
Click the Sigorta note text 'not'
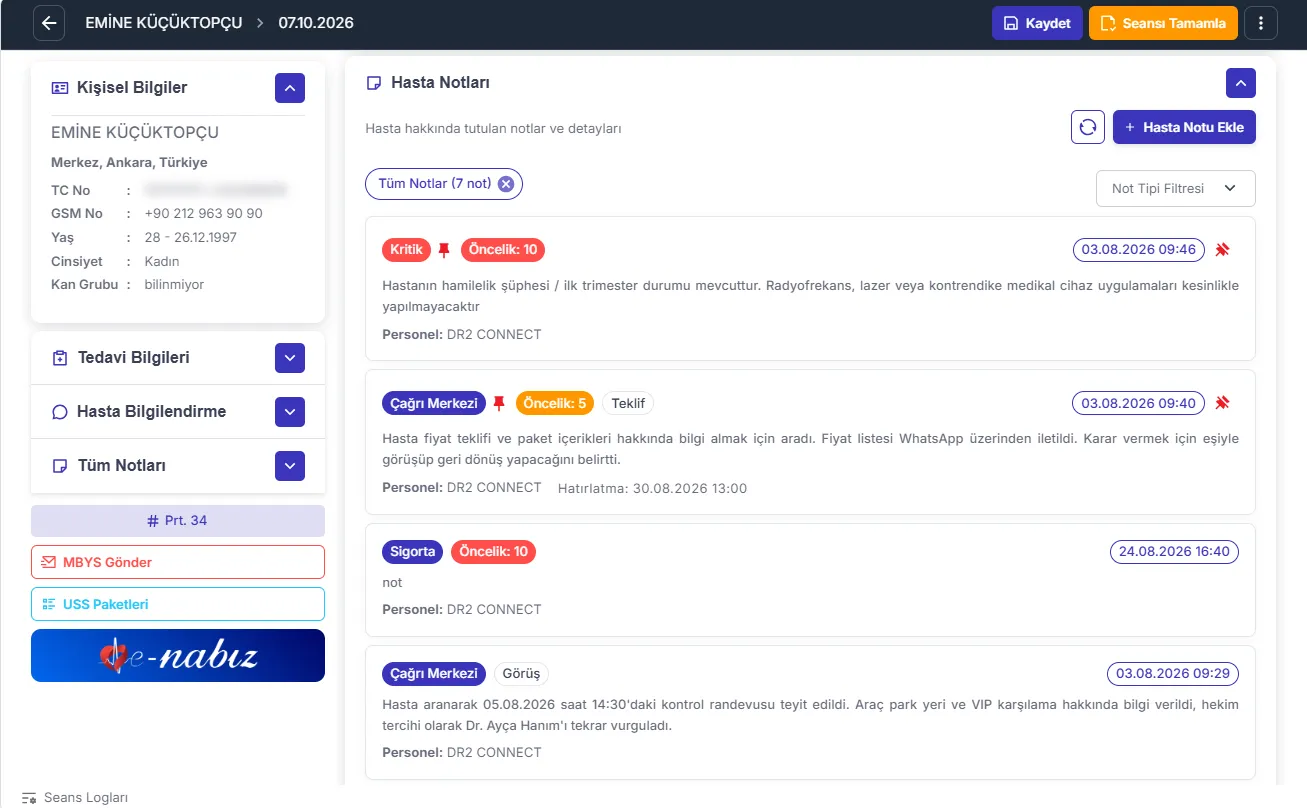tap(392, 582)
